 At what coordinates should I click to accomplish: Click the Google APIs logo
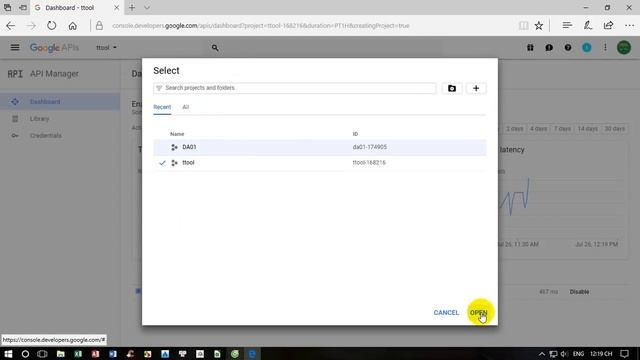coord(54,48)
